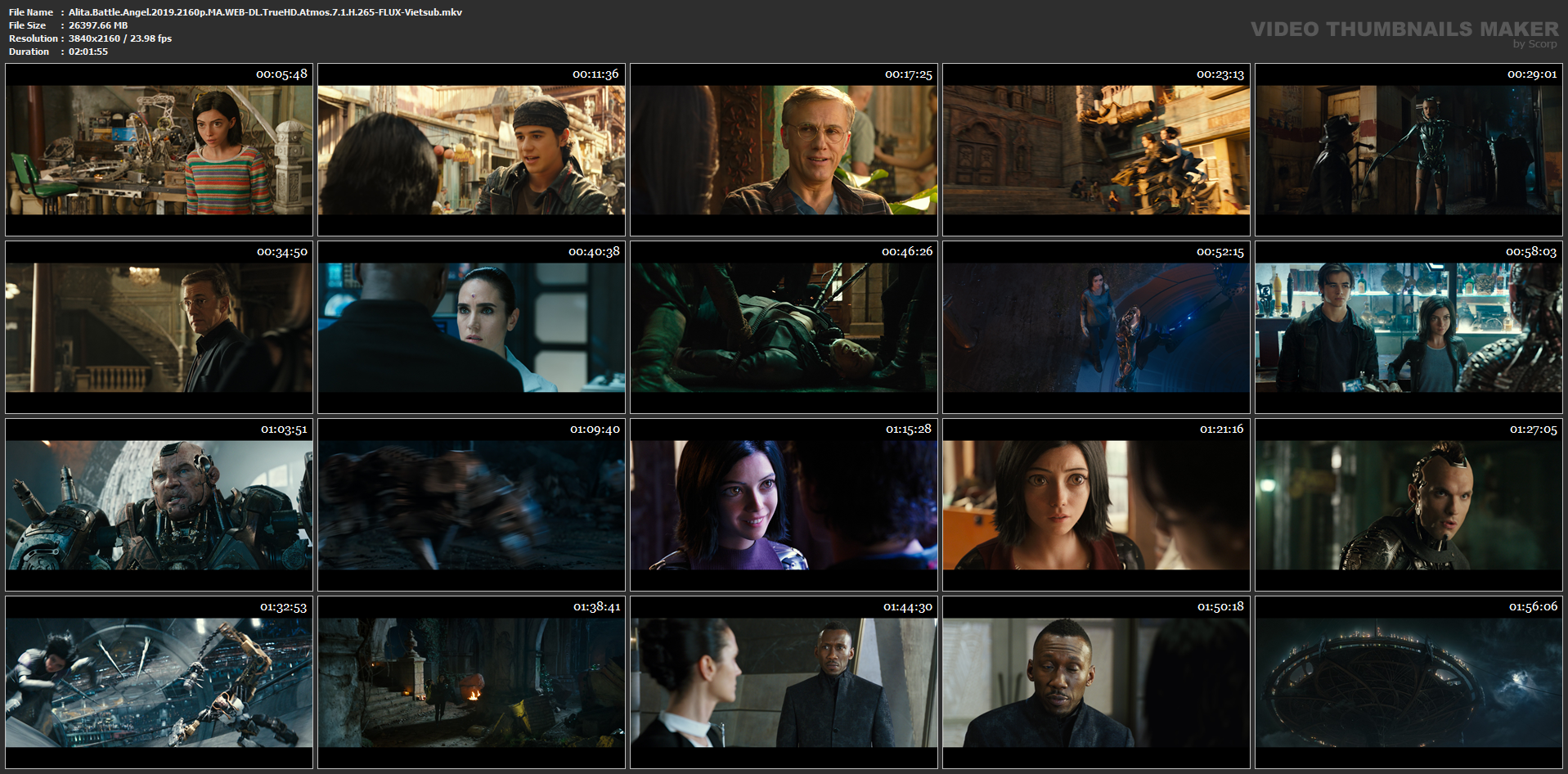
Task: Click the duration value 02:01:55
Action: [88, 52]
